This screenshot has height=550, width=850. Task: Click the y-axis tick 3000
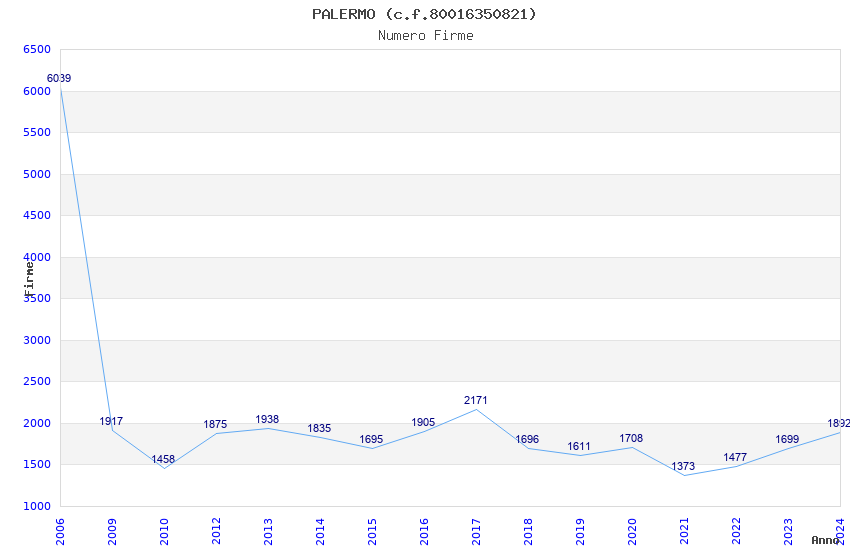37,340
